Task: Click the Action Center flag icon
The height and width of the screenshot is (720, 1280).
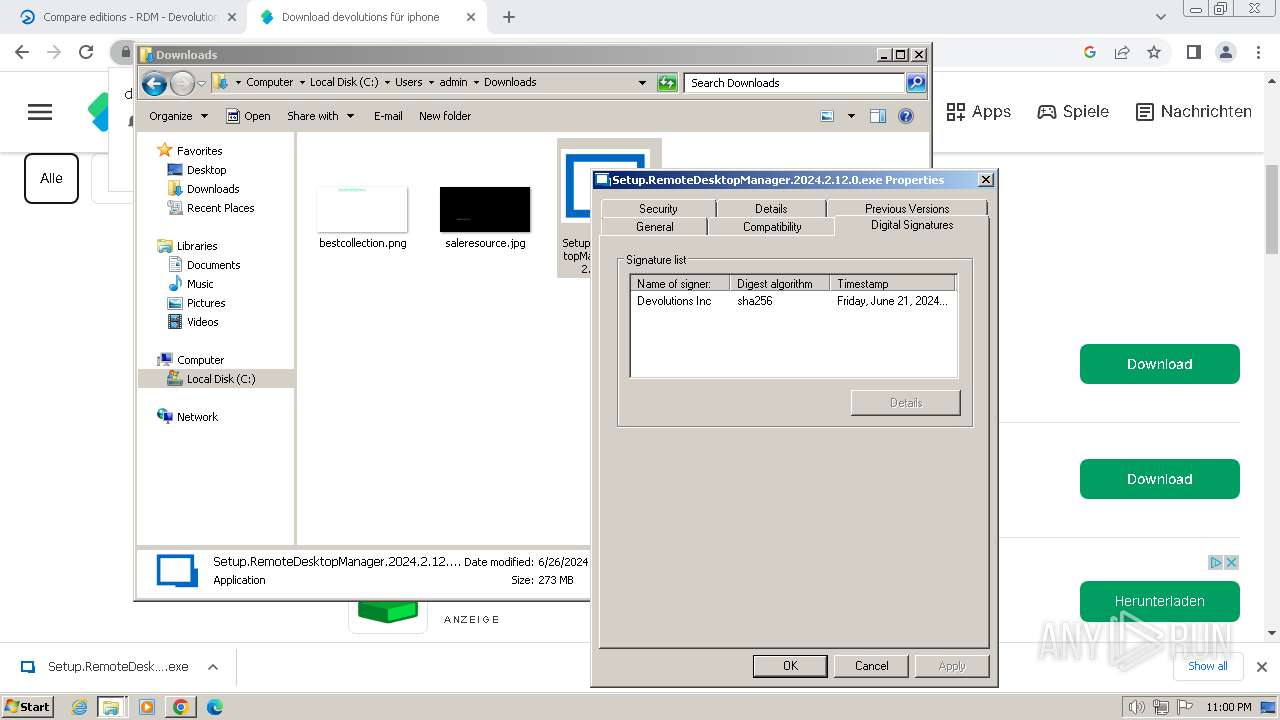Action: pyautogui.click(x=1185, y=707)
